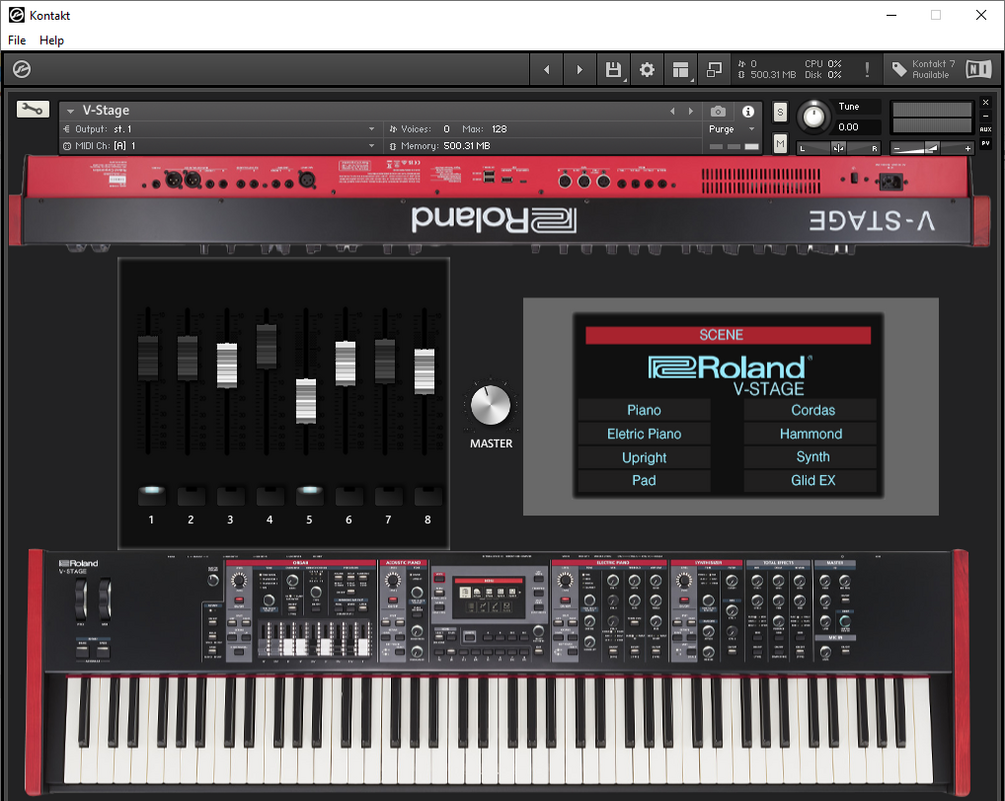Go to next instrument with right arrow
This screenshot has height=801, width=1005.
click(579, 69)
